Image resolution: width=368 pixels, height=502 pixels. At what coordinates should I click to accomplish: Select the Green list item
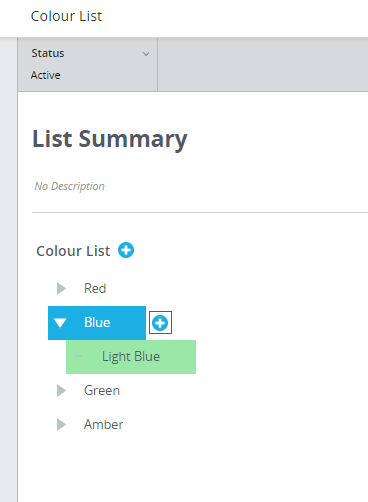(x=102, y=390)
